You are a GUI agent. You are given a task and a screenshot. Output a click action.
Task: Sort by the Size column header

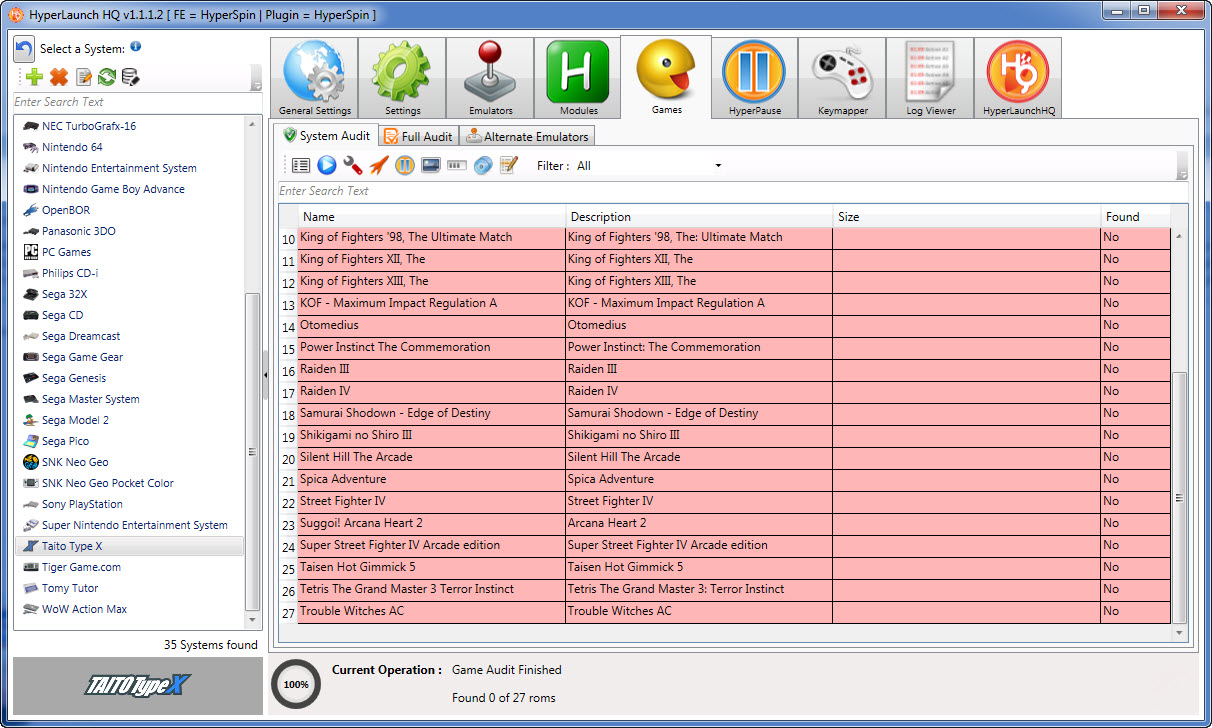(967, 216)
